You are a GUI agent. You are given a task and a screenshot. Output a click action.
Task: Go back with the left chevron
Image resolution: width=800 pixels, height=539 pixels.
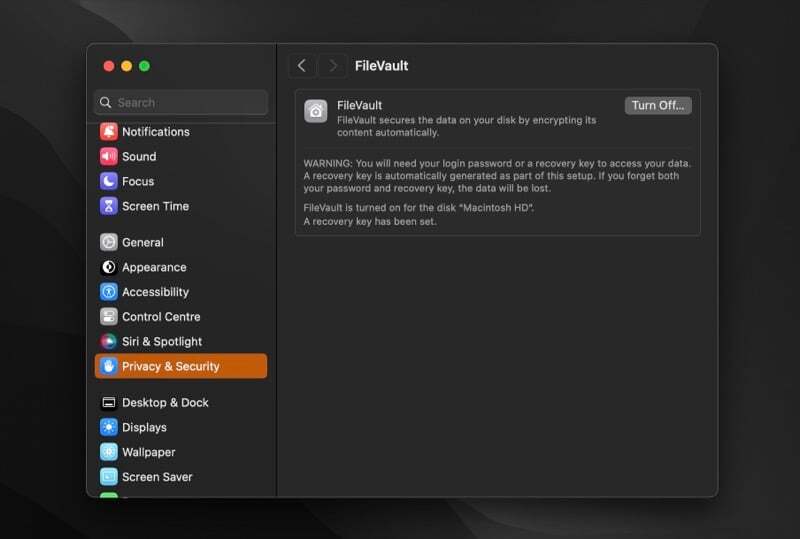coord(302,66)
